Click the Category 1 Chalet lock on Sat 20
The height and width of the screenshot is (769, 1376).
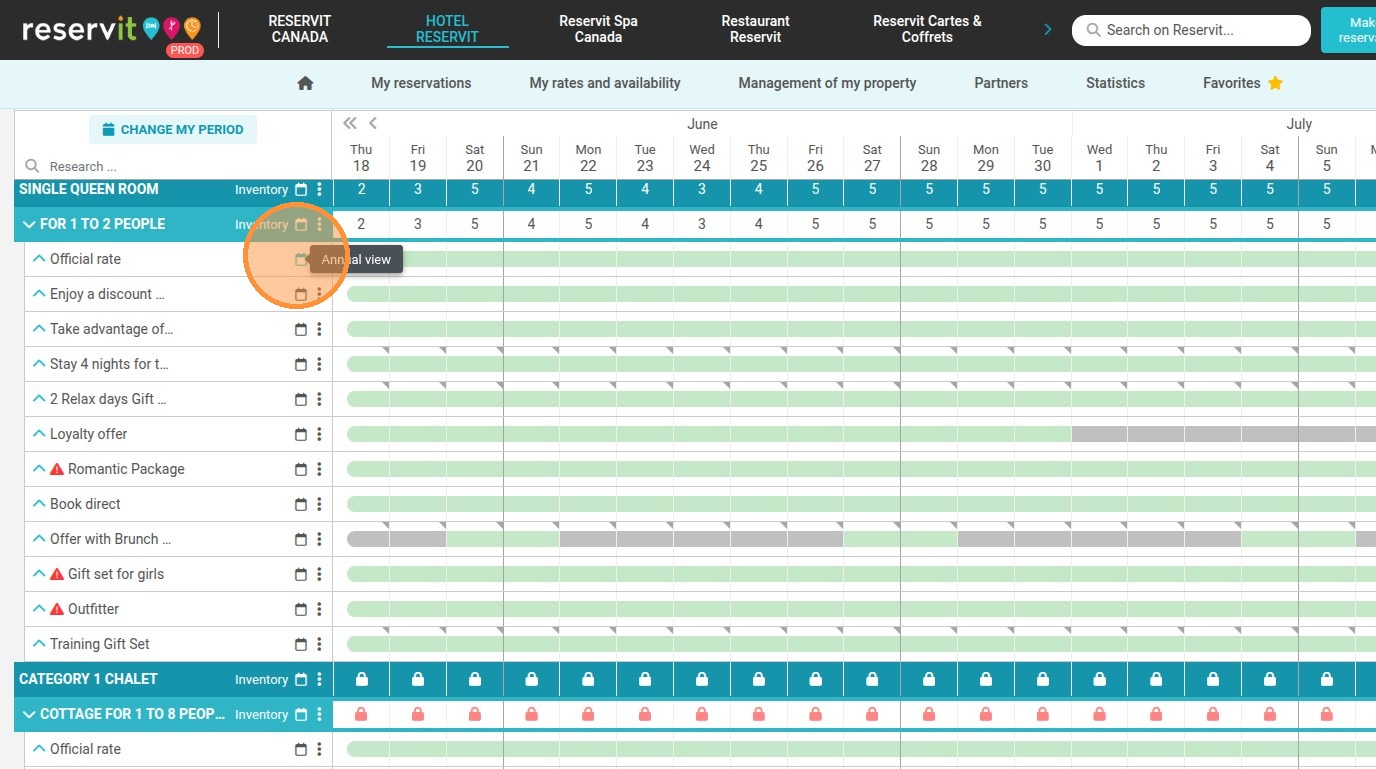tap(475, 680)
